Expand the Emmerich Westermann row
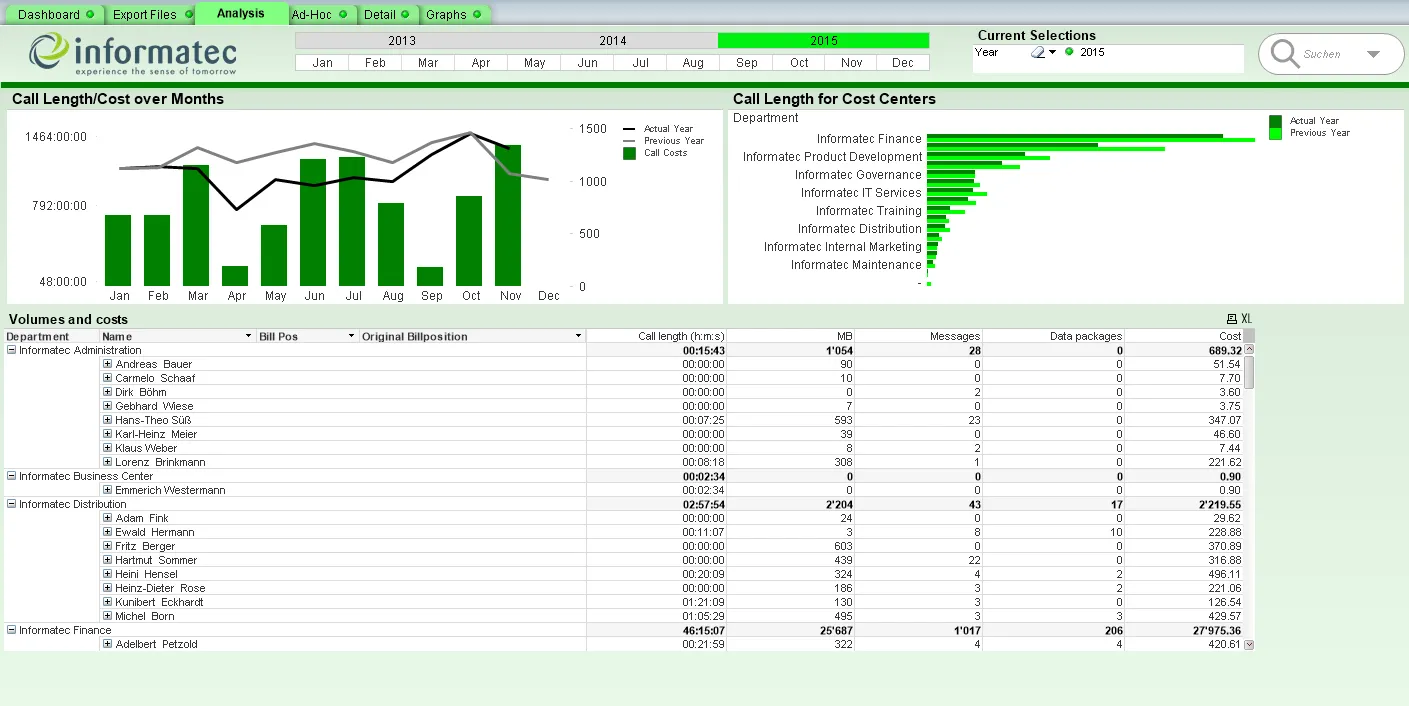The image size is (1409, 706). (108, 491)
